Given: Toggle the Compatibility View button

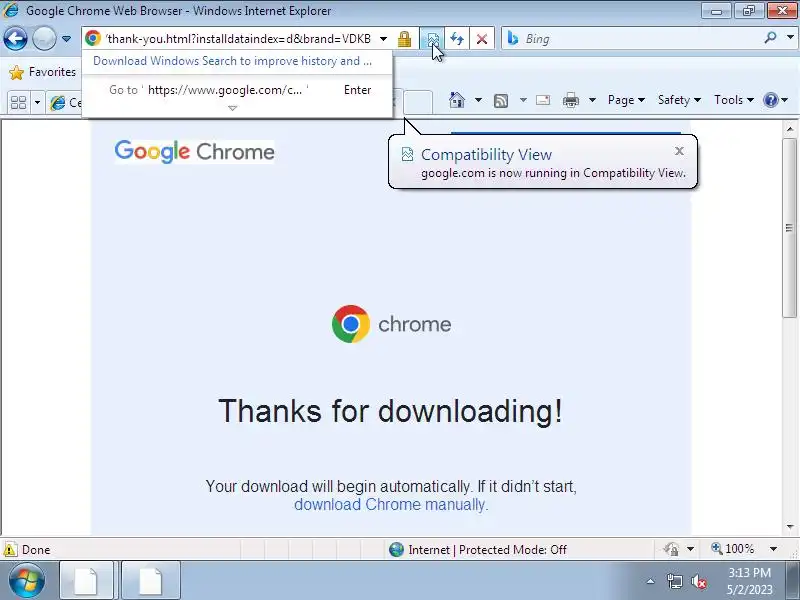Looking at the screenshot, I should 432,39.
